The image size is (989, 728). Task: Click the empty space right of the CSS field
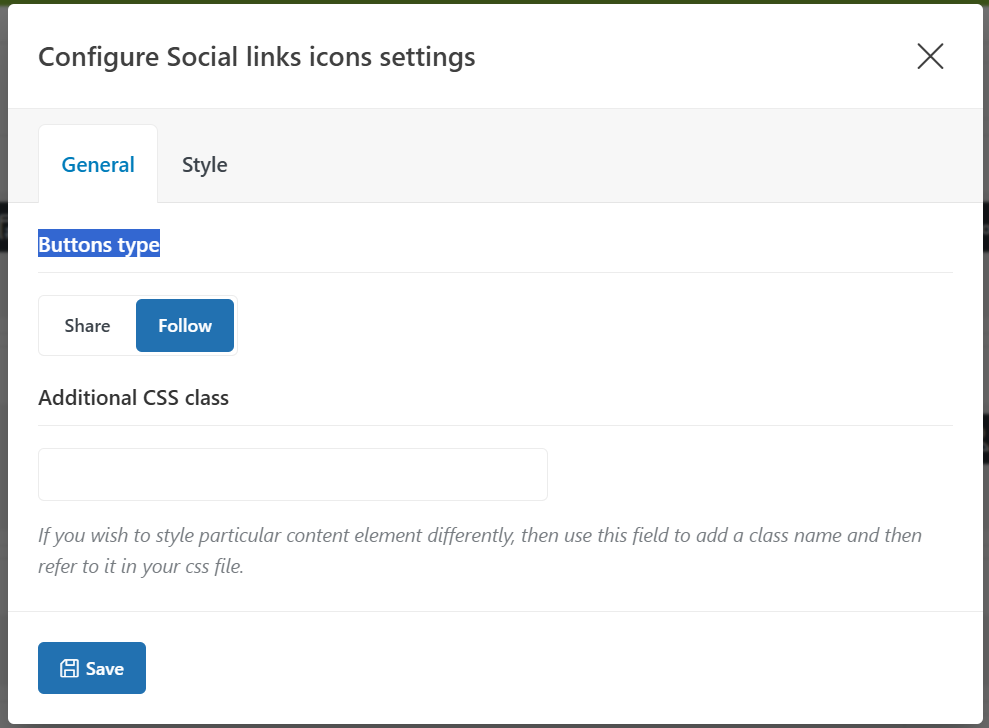pyautogui.click(x=750, y=474)
